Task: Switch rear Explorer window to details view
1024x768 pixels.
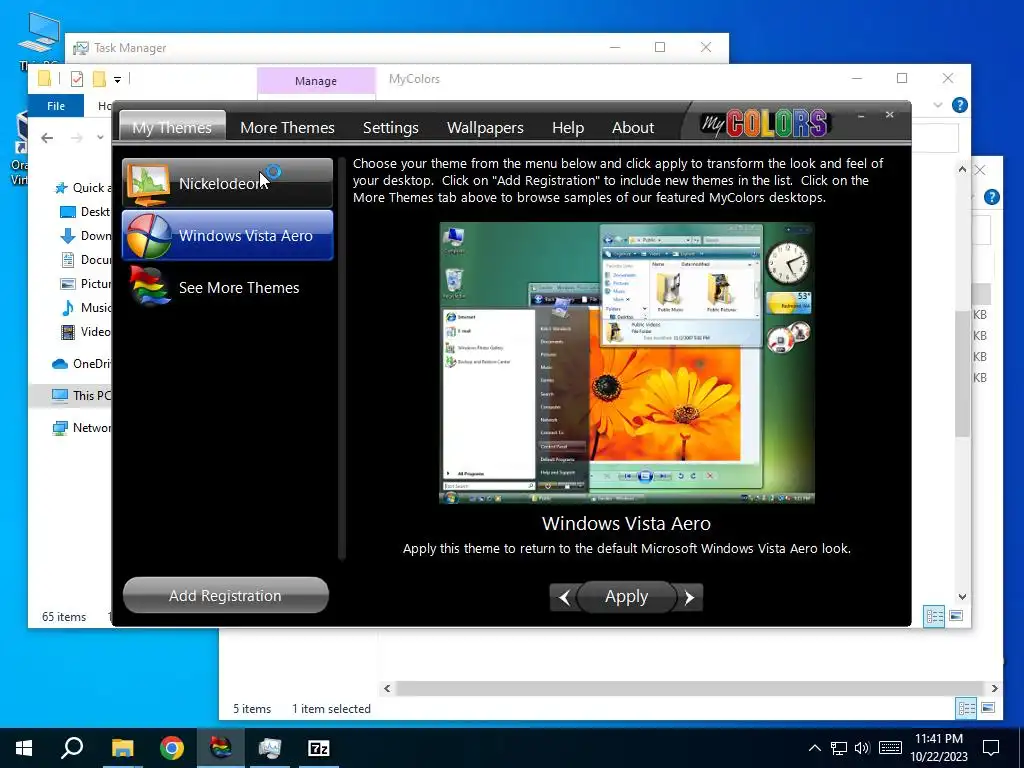Action: tap(967, 708)
